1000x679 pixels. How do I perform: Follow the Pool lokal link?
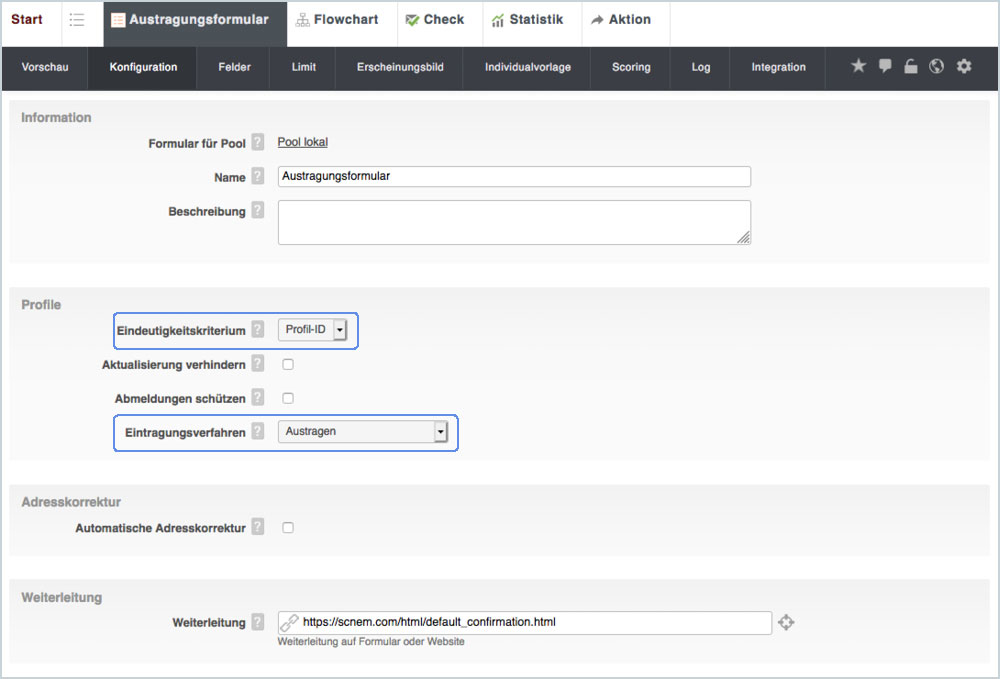click(302, 143)
